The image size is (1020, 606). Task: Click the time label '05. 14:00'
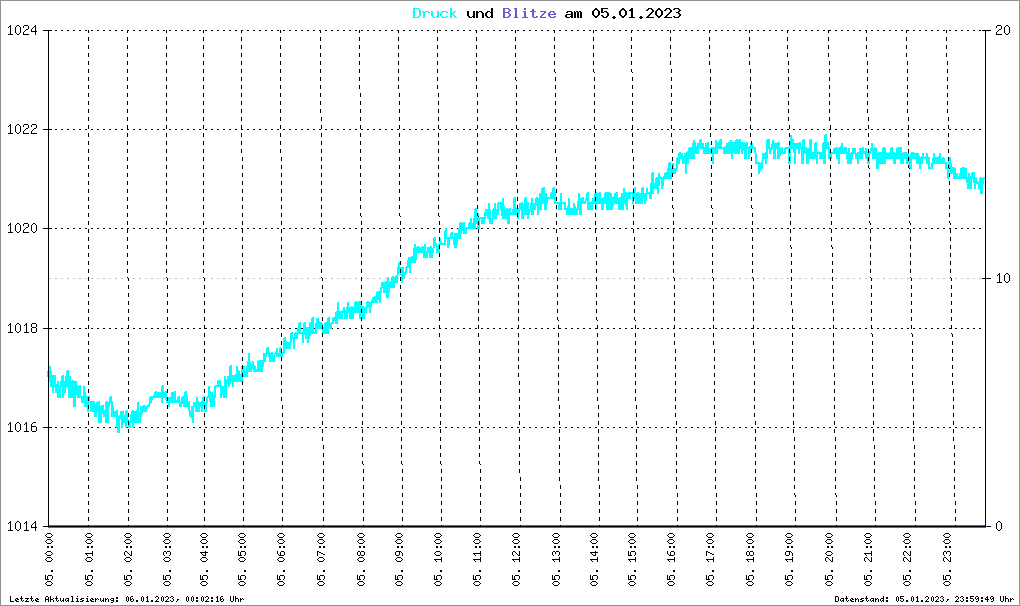pyautogui.click(x=595, y=560)
